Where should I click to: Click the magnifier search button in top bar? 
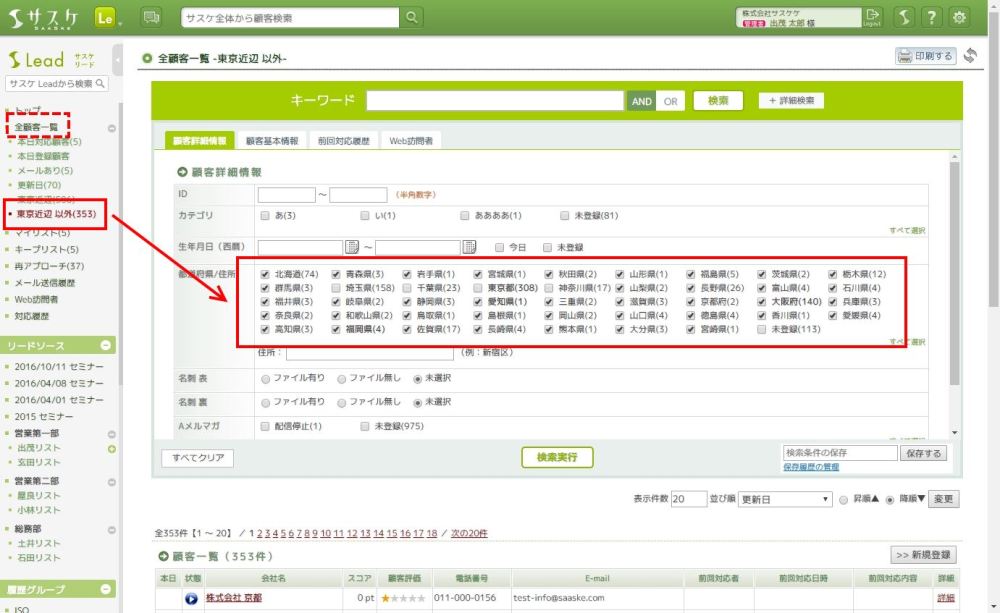point(411,18)
